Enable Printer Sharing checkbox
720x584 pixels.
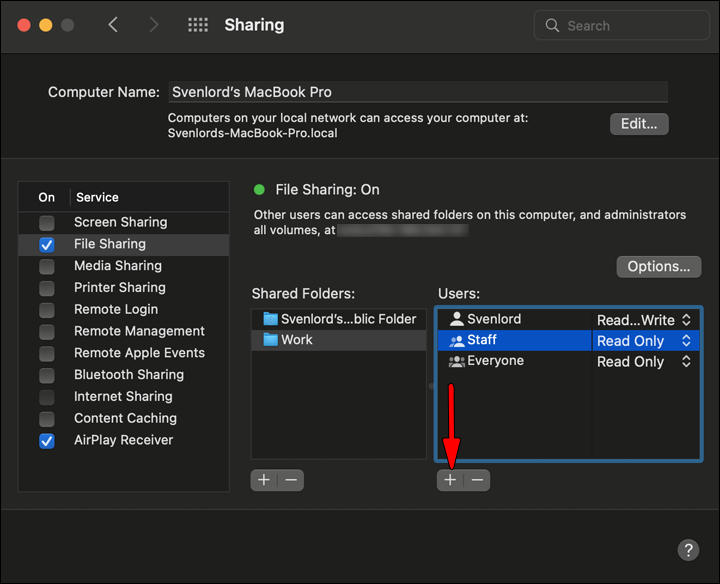[47, 288]
